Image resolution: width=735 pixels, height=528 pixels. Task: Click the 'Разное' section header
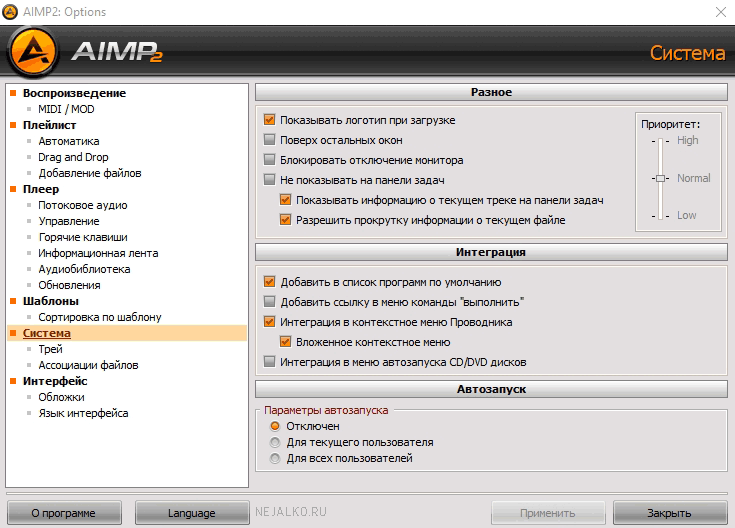[x=491, y=92]
